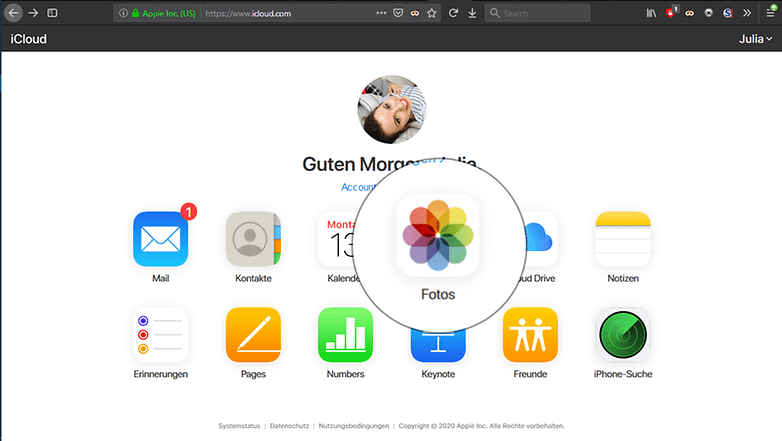Image resolution: width=782 pixels, height=441 pixels.
Task: Open iCloud Drive icon
Action: [540, 239]
